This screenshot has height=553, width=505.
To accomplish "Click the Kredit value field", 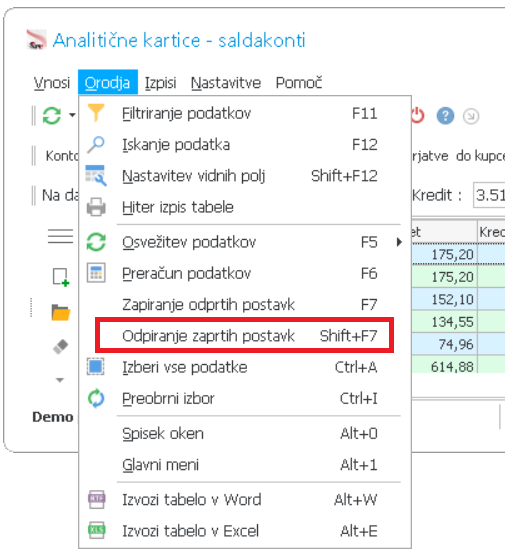I will click(489, 195).
